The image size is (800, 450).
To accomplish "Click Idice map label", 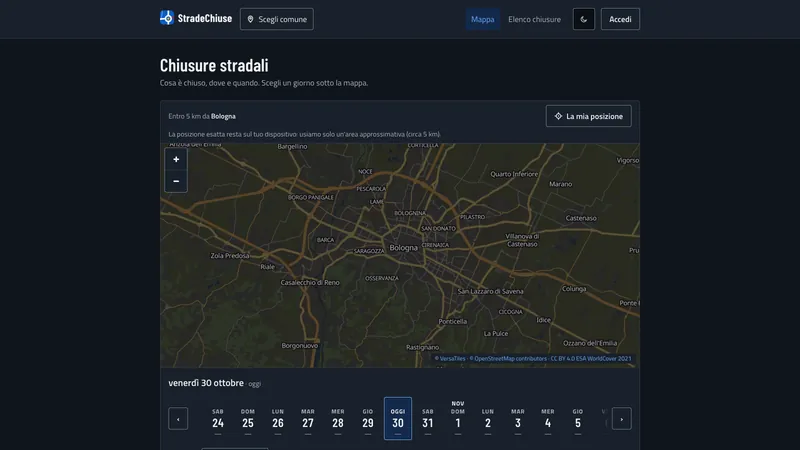I will (x=544, y=320).
